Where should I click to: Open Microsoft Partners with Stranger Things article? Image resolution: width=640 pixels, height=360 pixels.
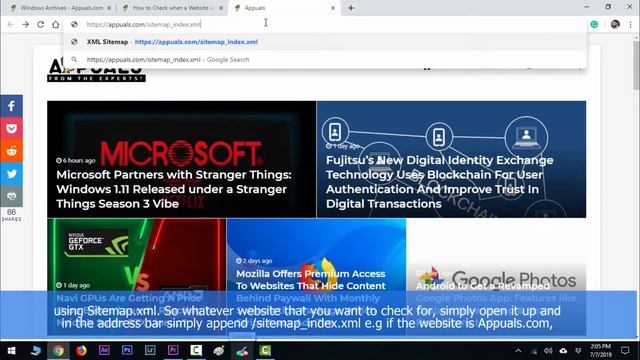pos(182,159)
